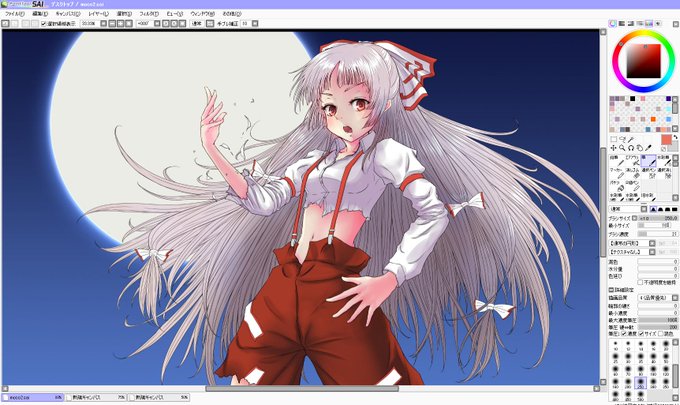This screenshot has height=405, width=680.
Task: Show the color wheel panel icon
Action: pyautogui.click(x=612, y=23)
